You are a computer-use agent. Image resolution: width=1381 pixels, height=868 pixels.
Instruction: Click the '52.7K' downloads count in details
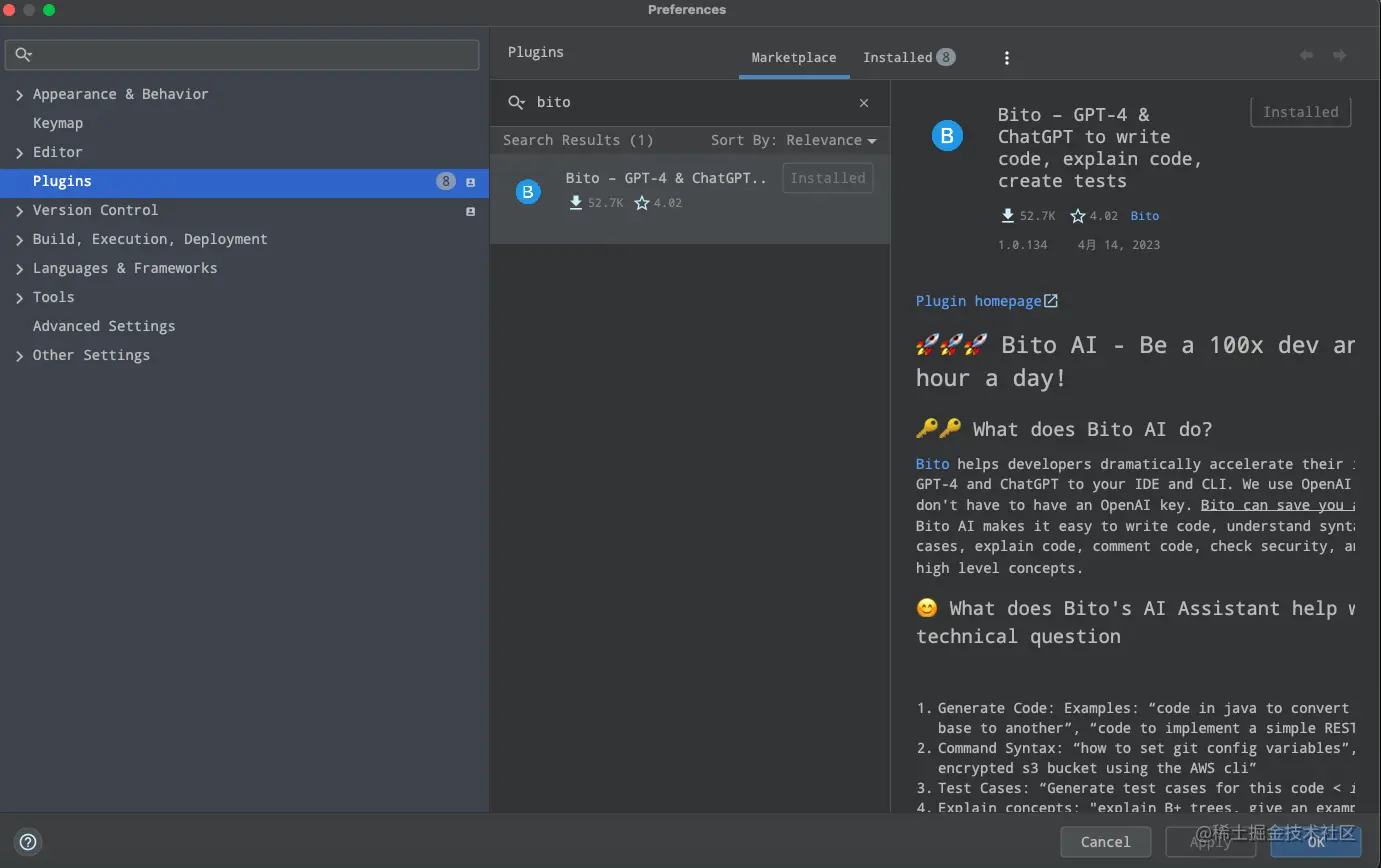pos(1038,216)
